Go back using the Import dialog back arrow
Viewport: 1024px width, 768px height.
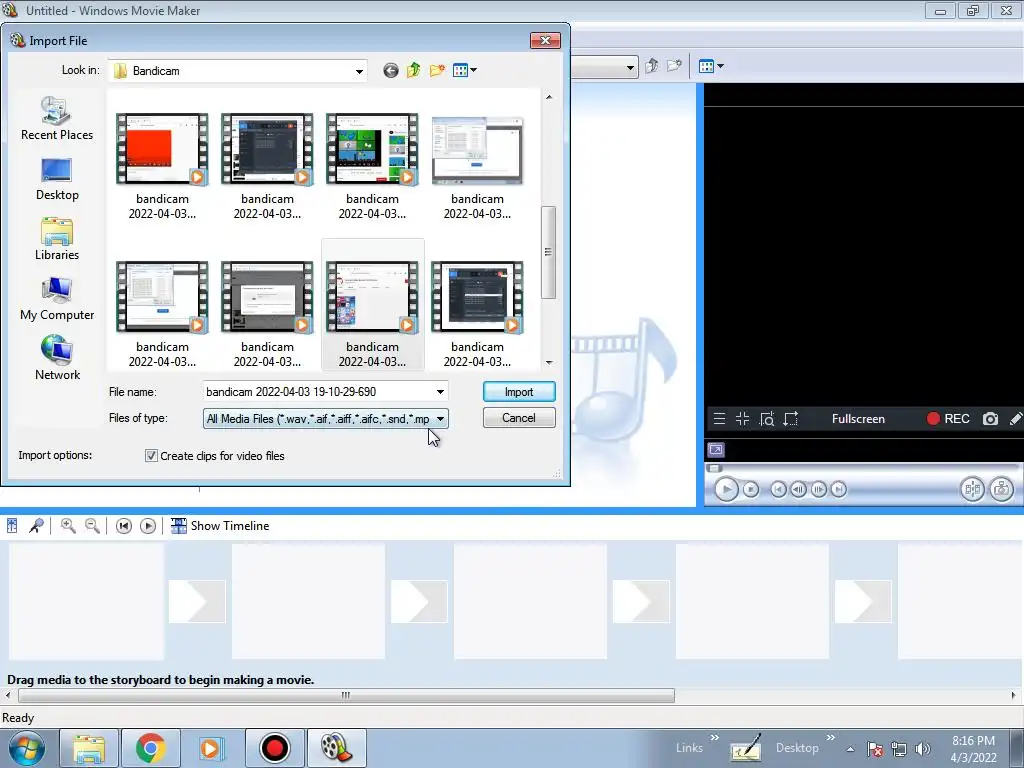point(391,71)
